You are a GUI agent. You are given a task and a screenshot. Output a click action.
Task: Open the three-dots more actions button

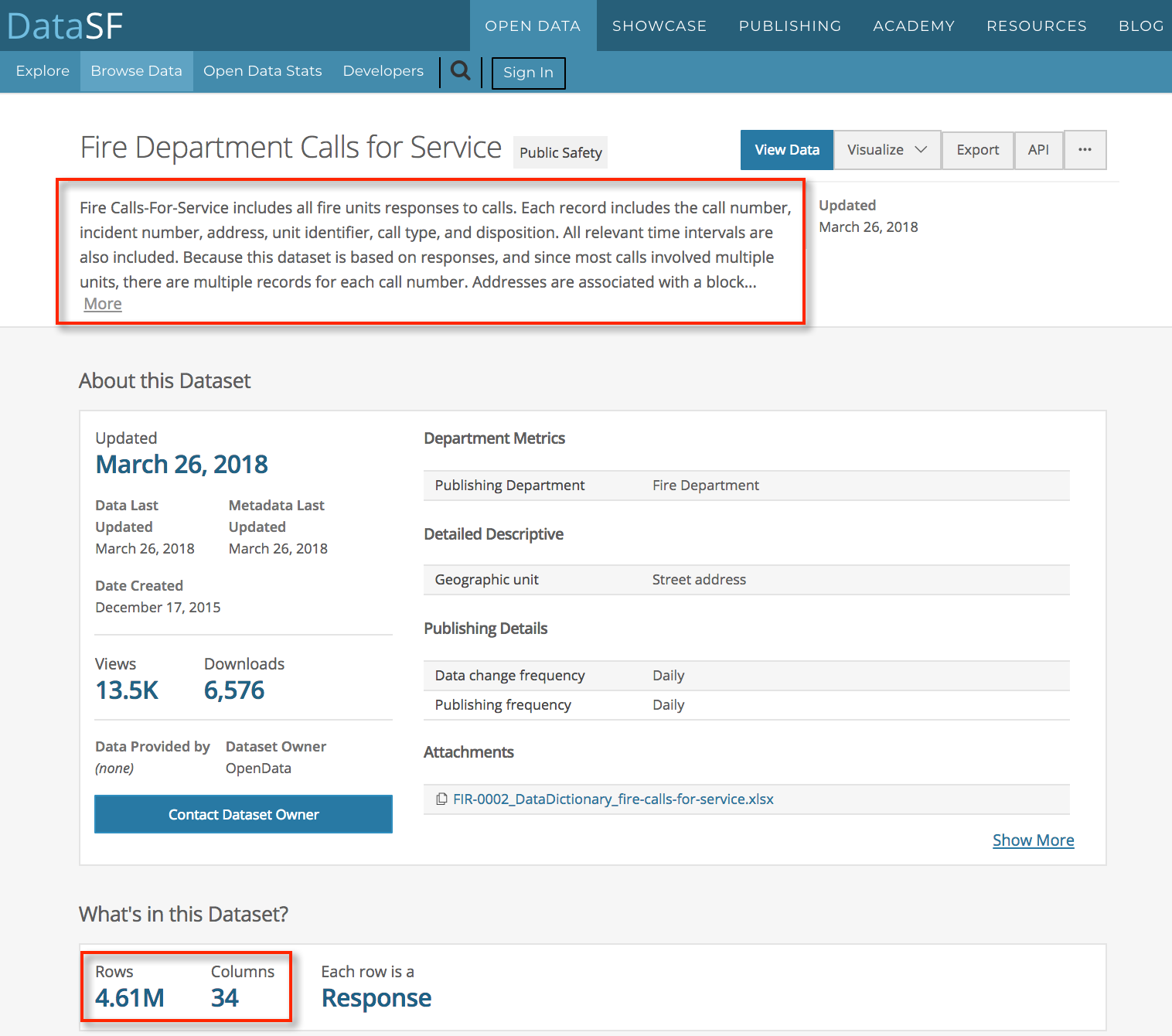1085,150
